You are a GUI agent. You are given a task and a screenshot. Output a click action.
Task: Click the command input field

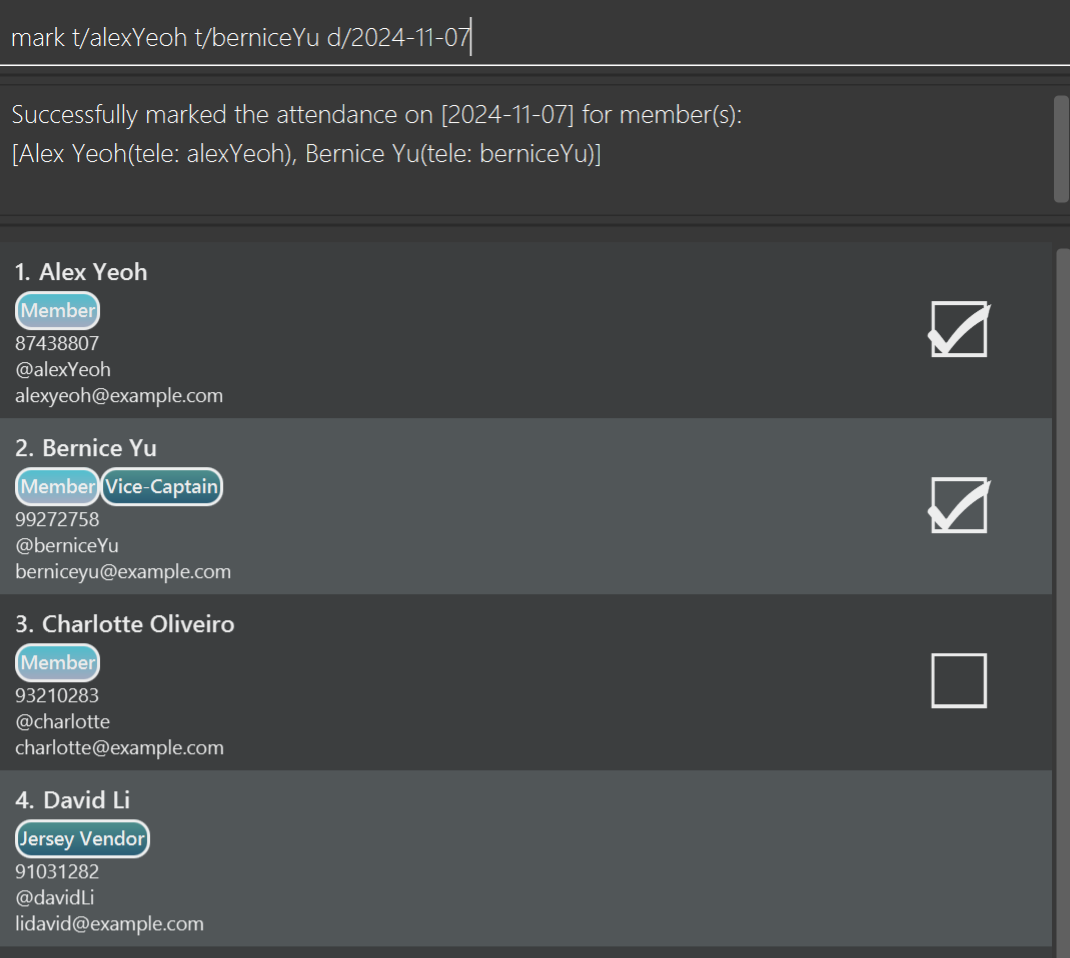tap(535, 38)
